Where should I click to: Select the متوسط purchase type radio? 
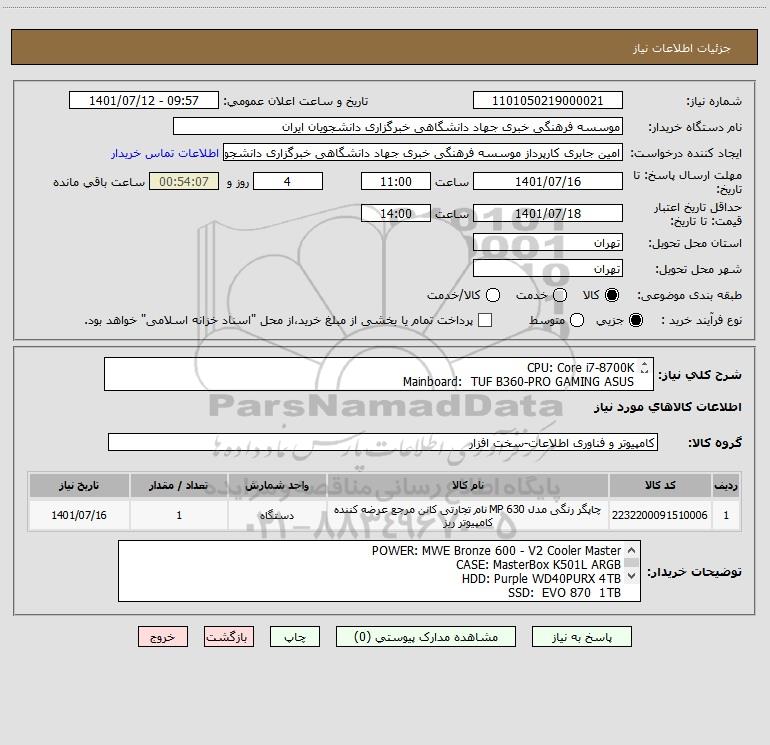[577, 320]
